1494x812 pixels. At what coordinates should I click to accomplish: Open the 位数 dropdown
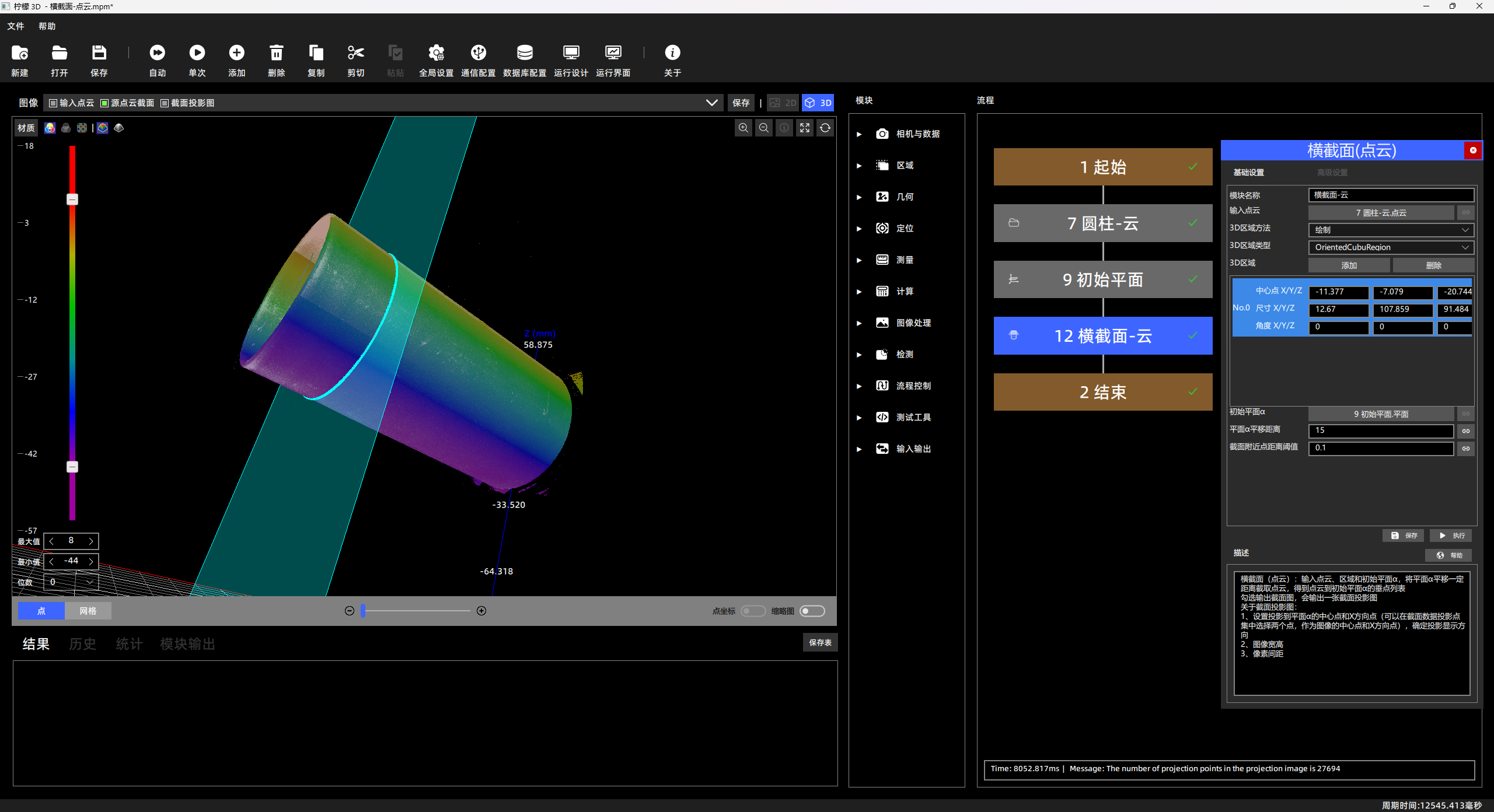point(71,582)
